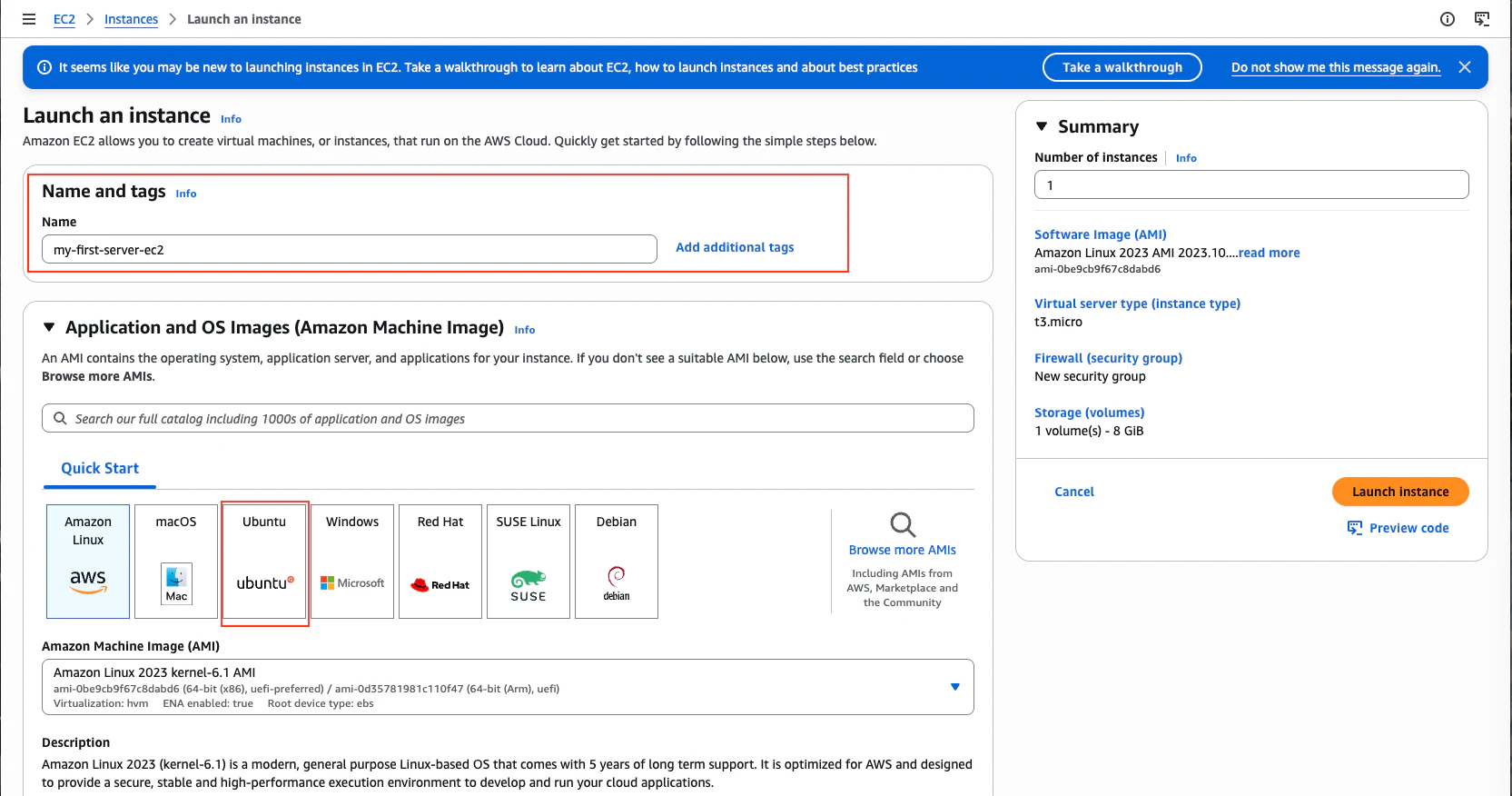Open the hamburger navigation menu
The image size is (1512, 796).
point(29,19)
